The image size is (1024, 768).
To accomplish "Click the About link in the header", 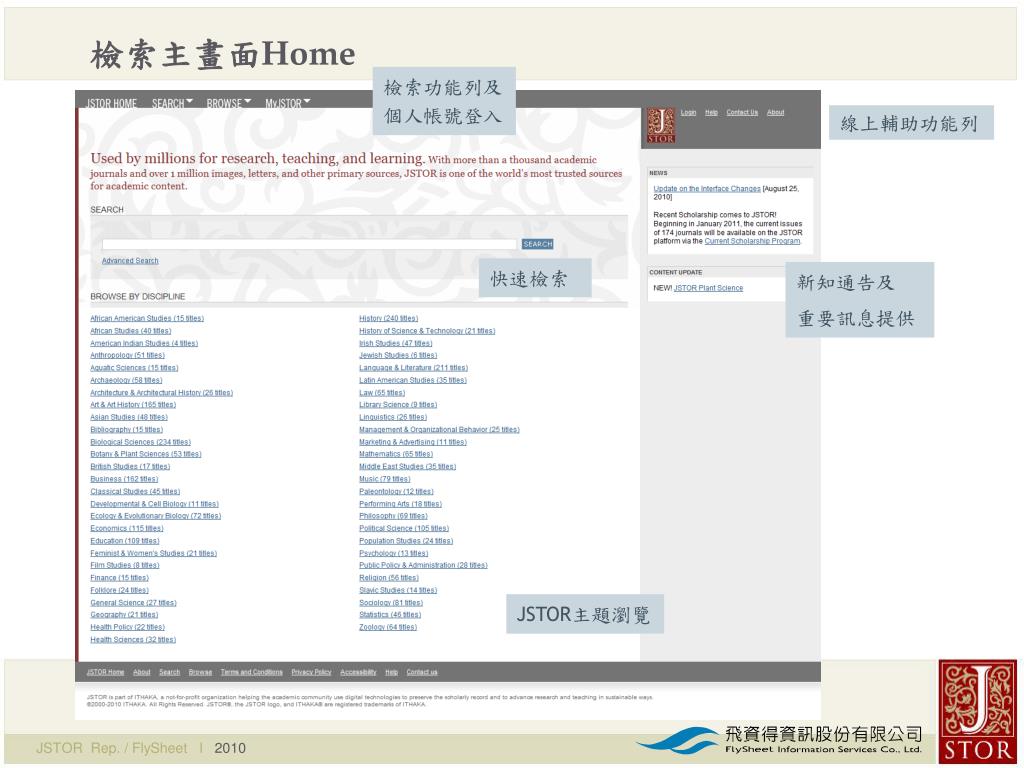I will (775, 112).
